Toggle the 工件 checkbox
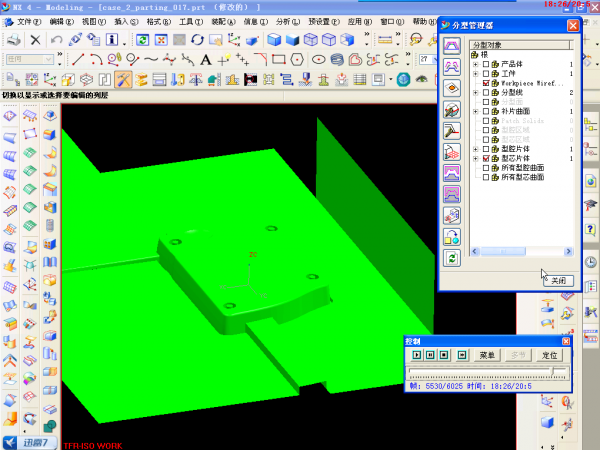 (x=486, y=73)
